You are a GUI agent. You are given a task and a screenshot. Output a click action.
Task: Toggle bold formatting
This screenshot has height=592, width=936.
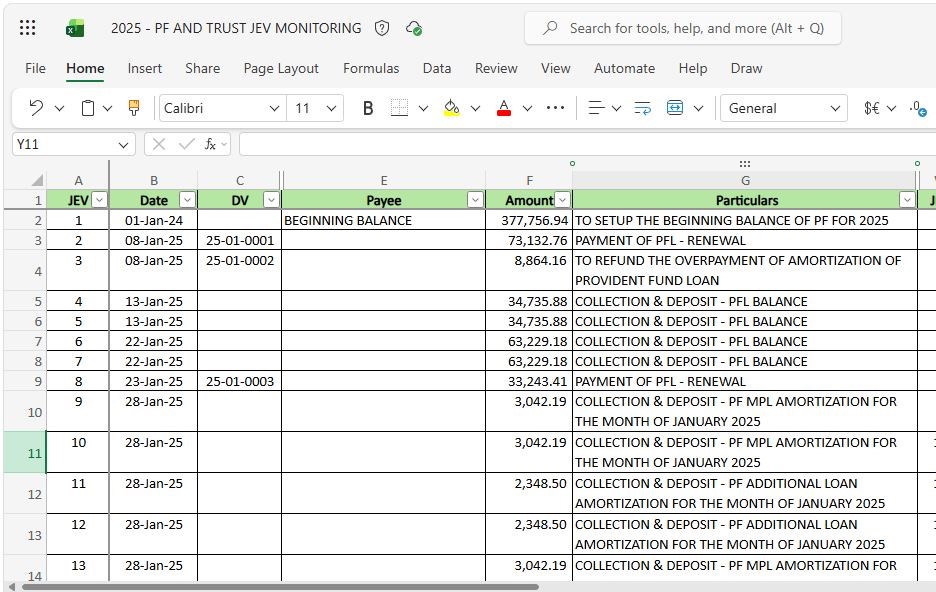pos(368,108)
